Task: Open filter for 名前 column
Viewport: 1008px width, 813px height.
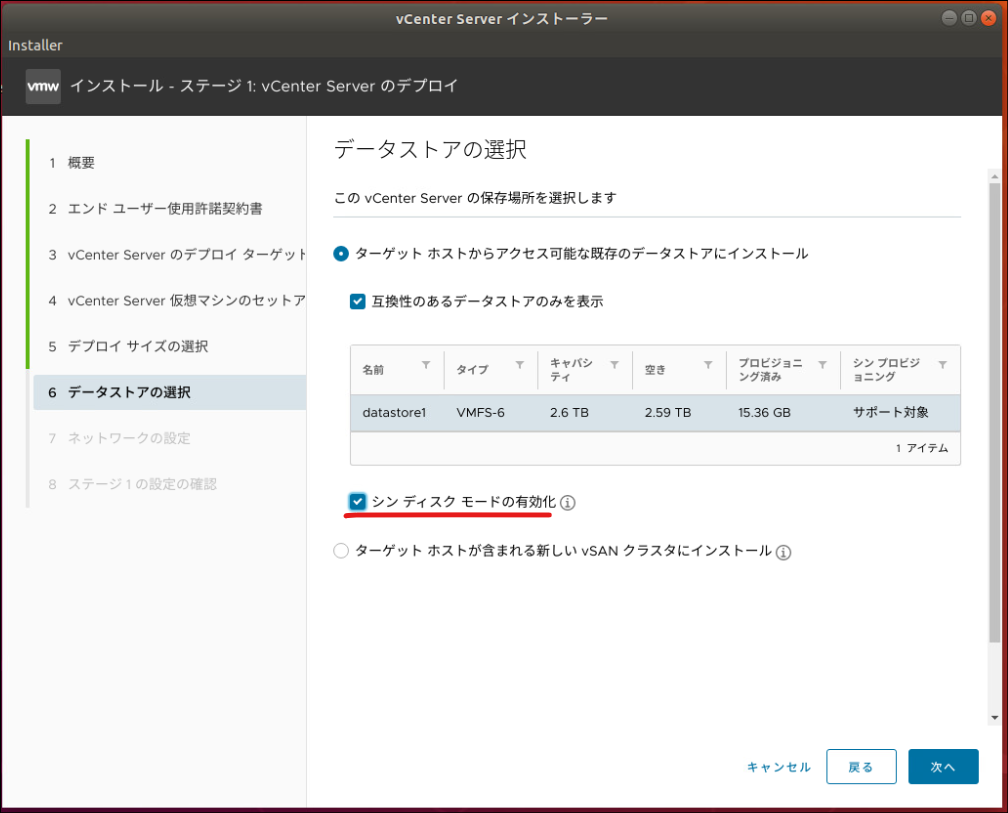Action: [x=426, y=365]
